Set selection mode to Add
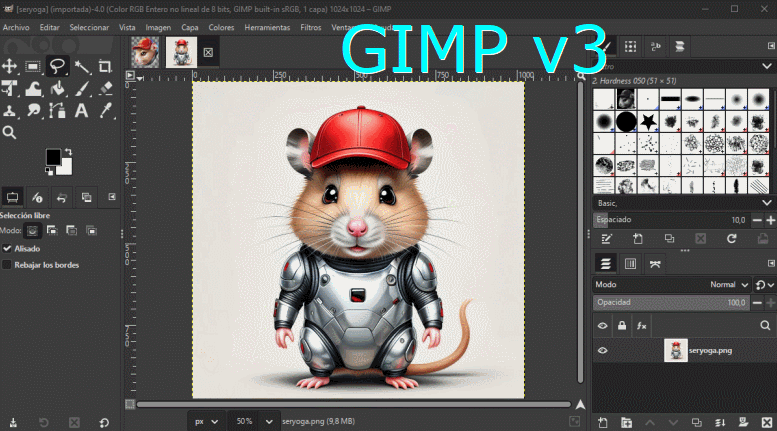This screenshot has width=777, height=431. pos(52,230)
